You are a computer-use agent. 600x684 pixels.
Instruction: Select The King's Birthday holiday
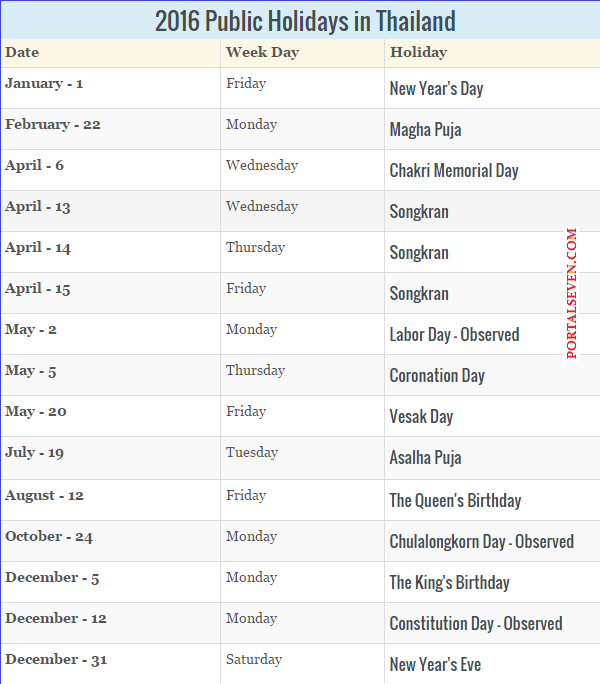449,582
